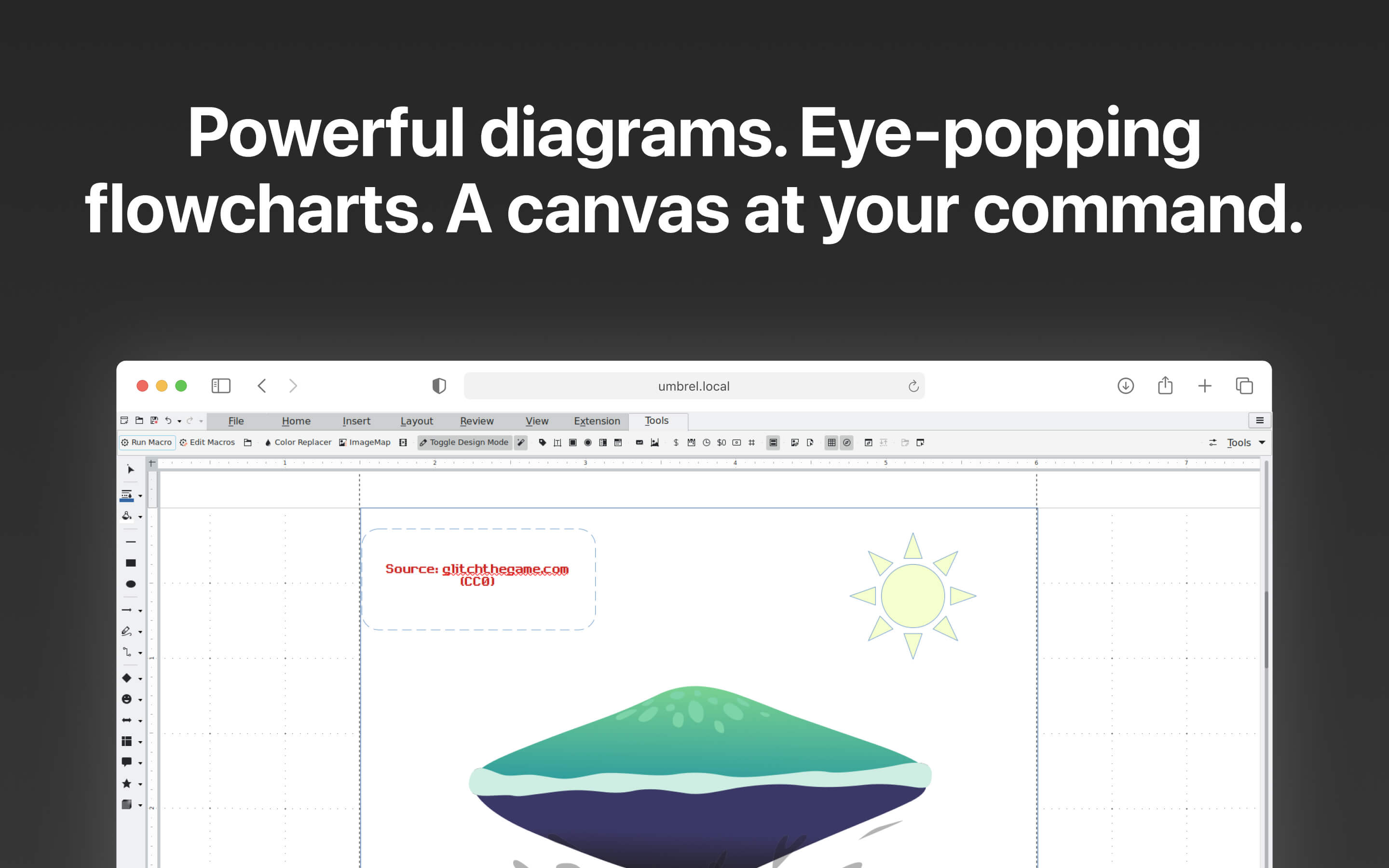Toggle Design Mode on or off
Screen dimensions: 1389x868
[464, 443]
